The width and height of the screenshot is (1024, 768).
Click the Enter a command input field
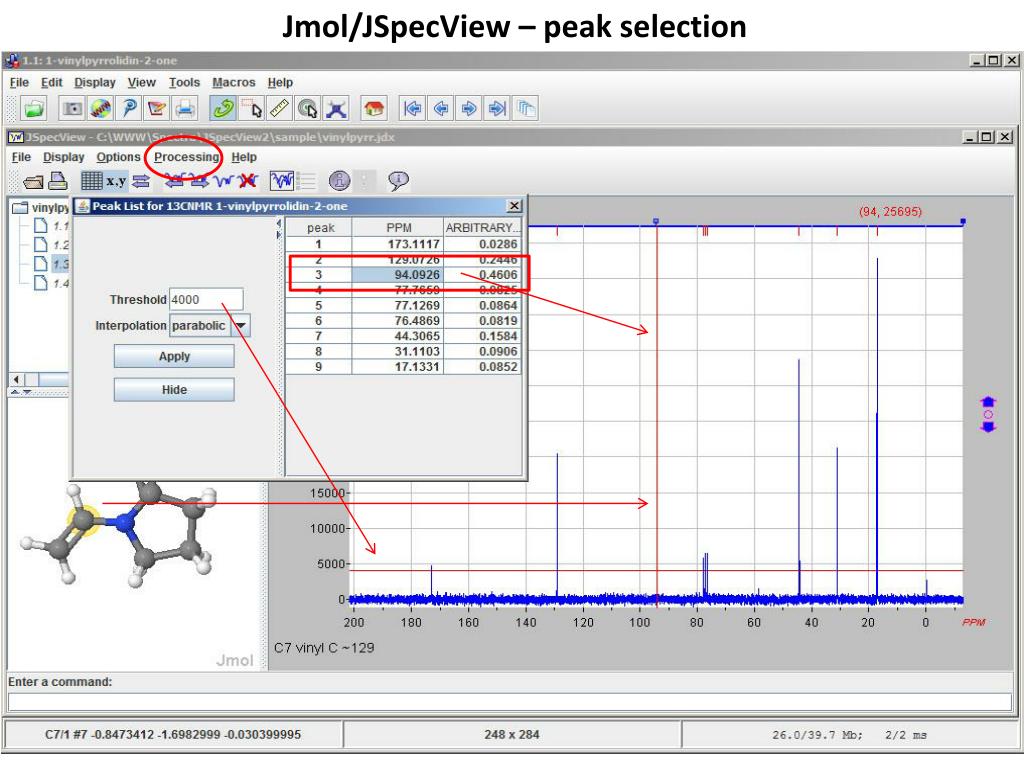click(510, 702)
